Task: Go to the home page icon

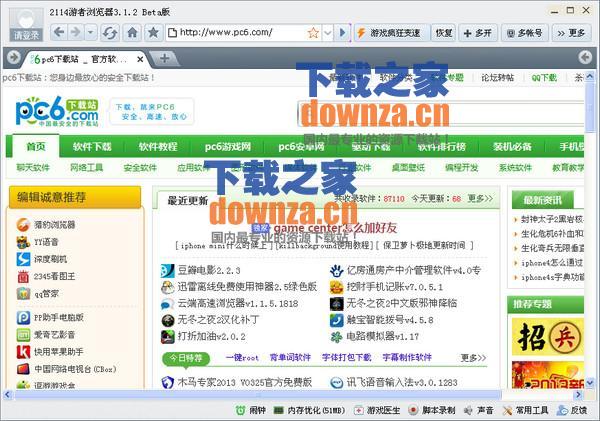Action: click(132, 33)
